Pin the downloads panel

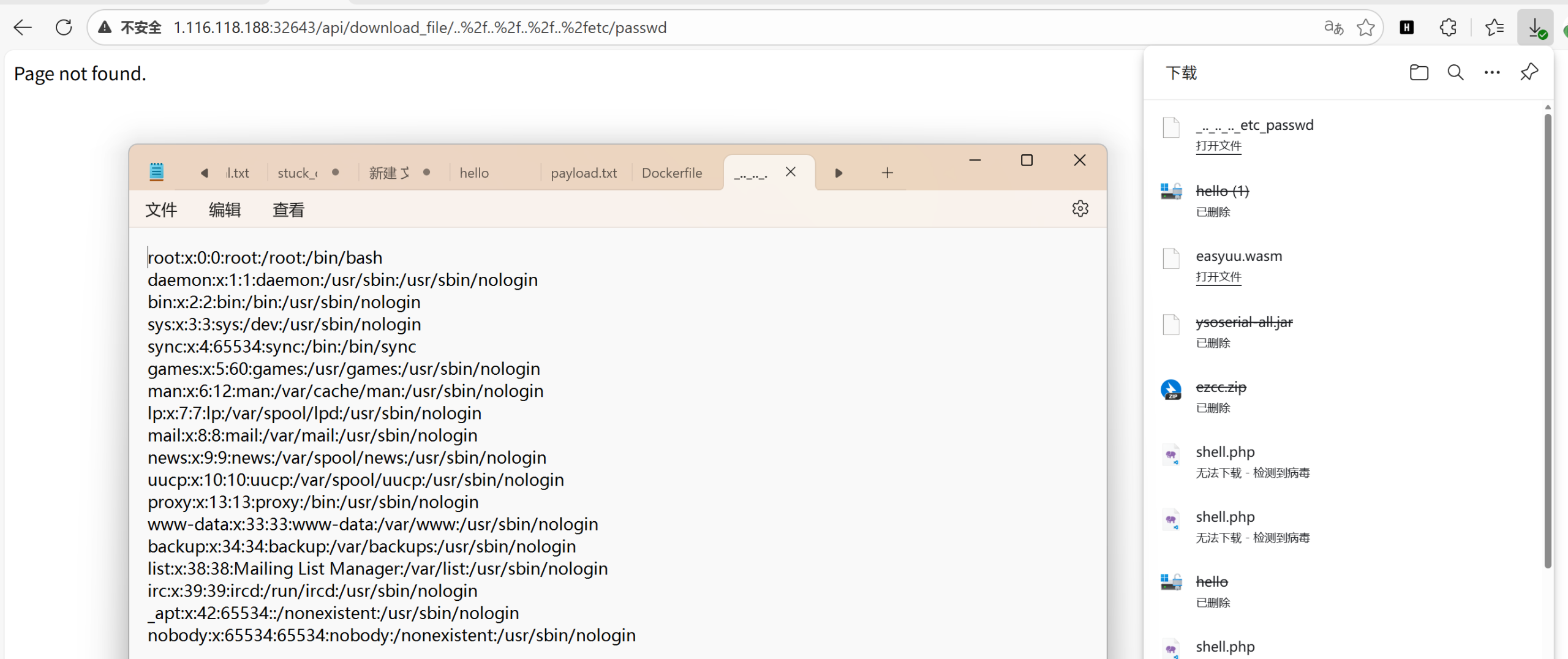click(x=1529, y=73)
